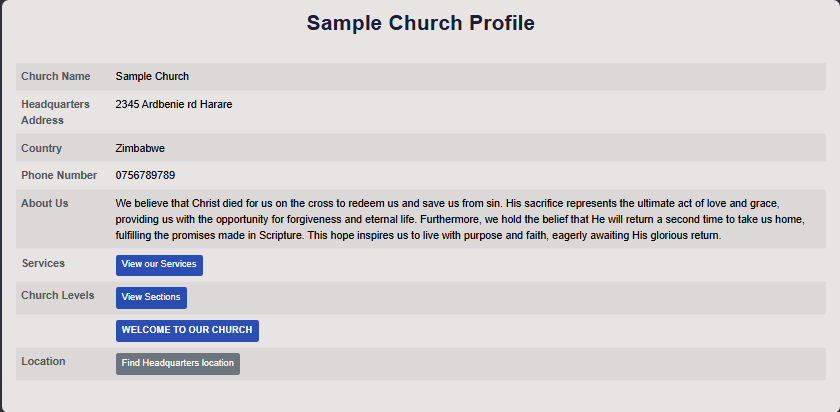Select the Phone Number label
Image resolution: width=840 pixels, height=412 pixels.
click(59, 176)
